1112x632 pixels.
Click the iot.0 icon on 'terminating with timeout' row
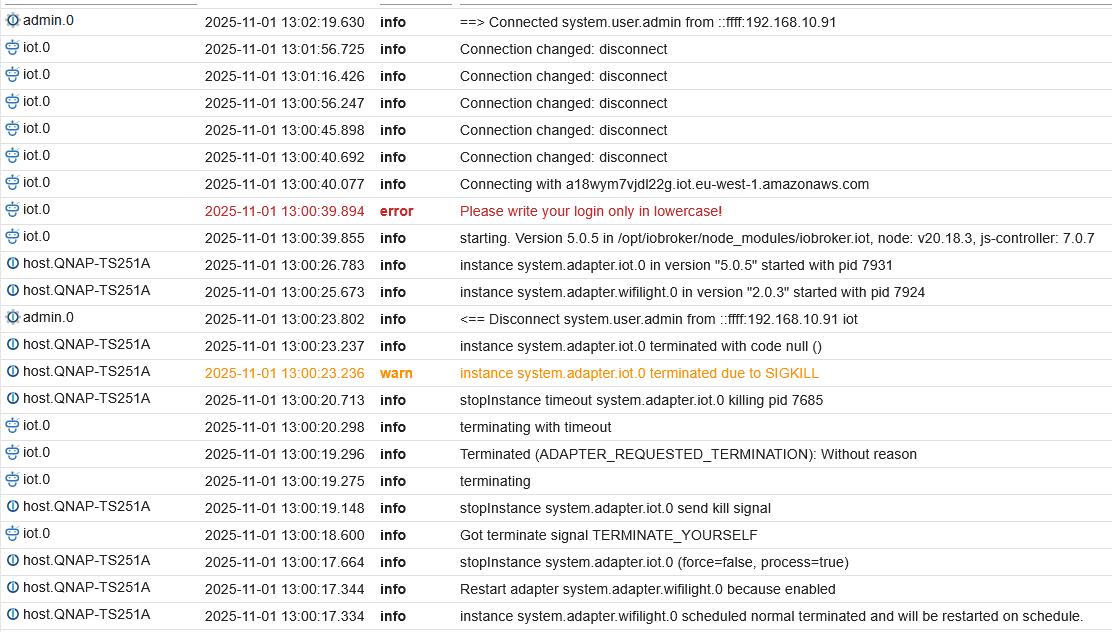[x=13, y=425]
